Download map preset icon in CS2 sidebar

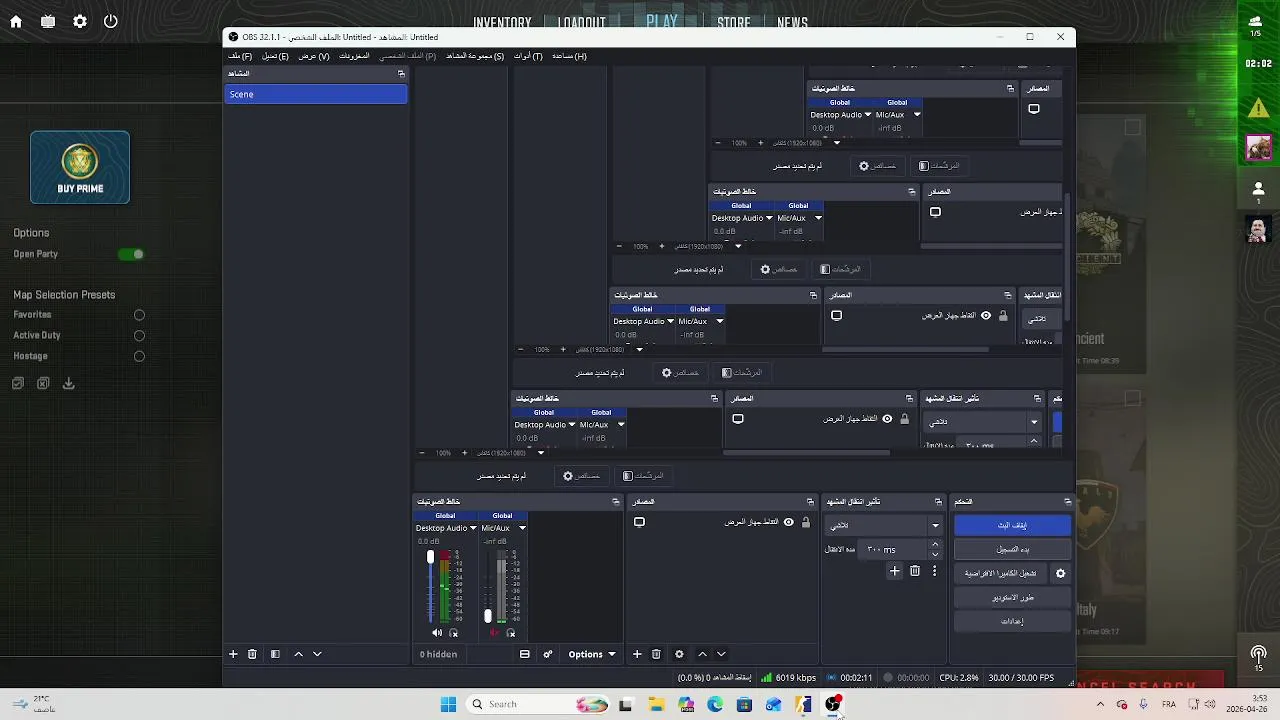[69, 383]
